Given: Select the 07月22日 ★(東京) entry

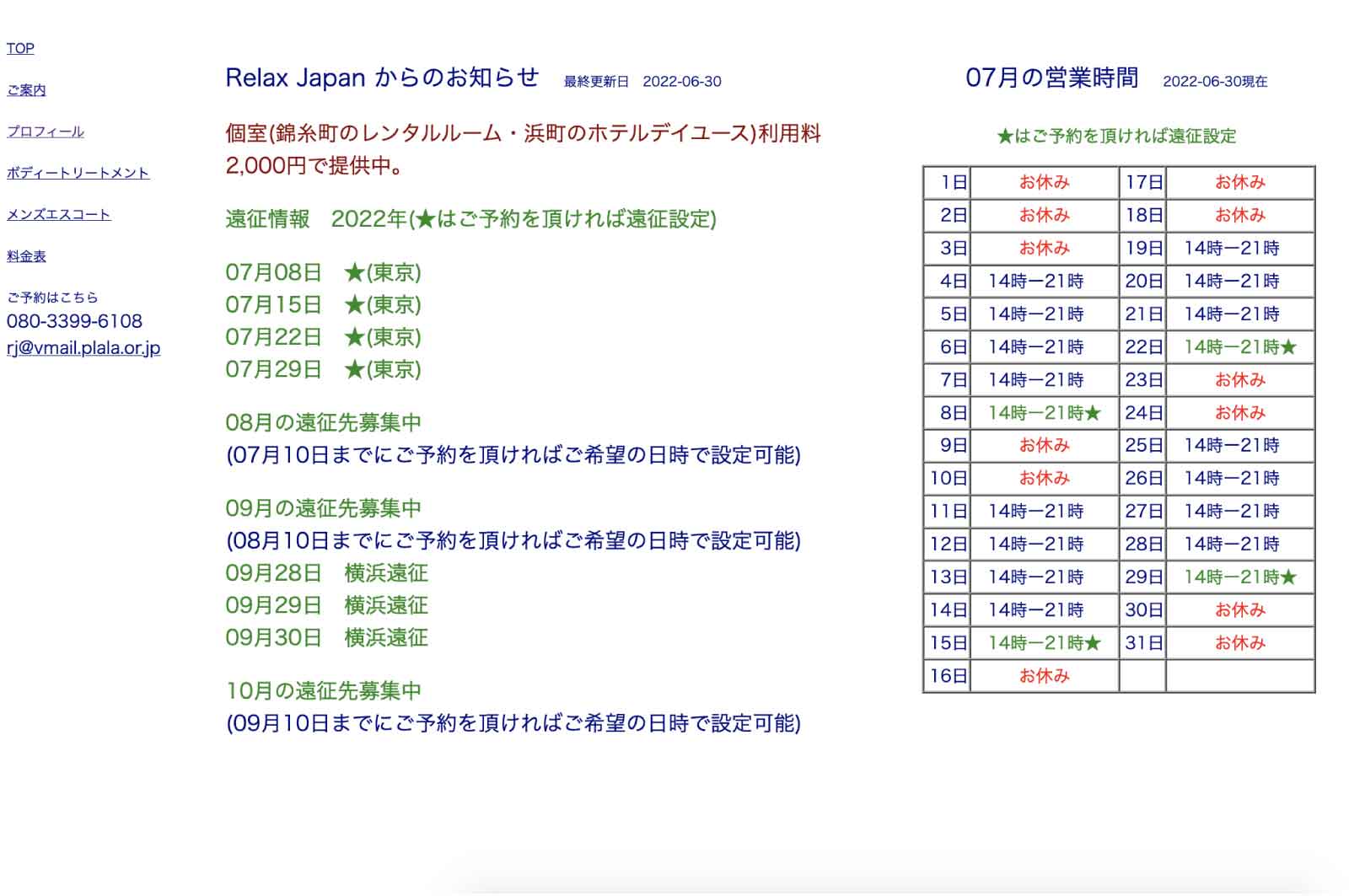Looking at the screenshot, I should (323, 337).
